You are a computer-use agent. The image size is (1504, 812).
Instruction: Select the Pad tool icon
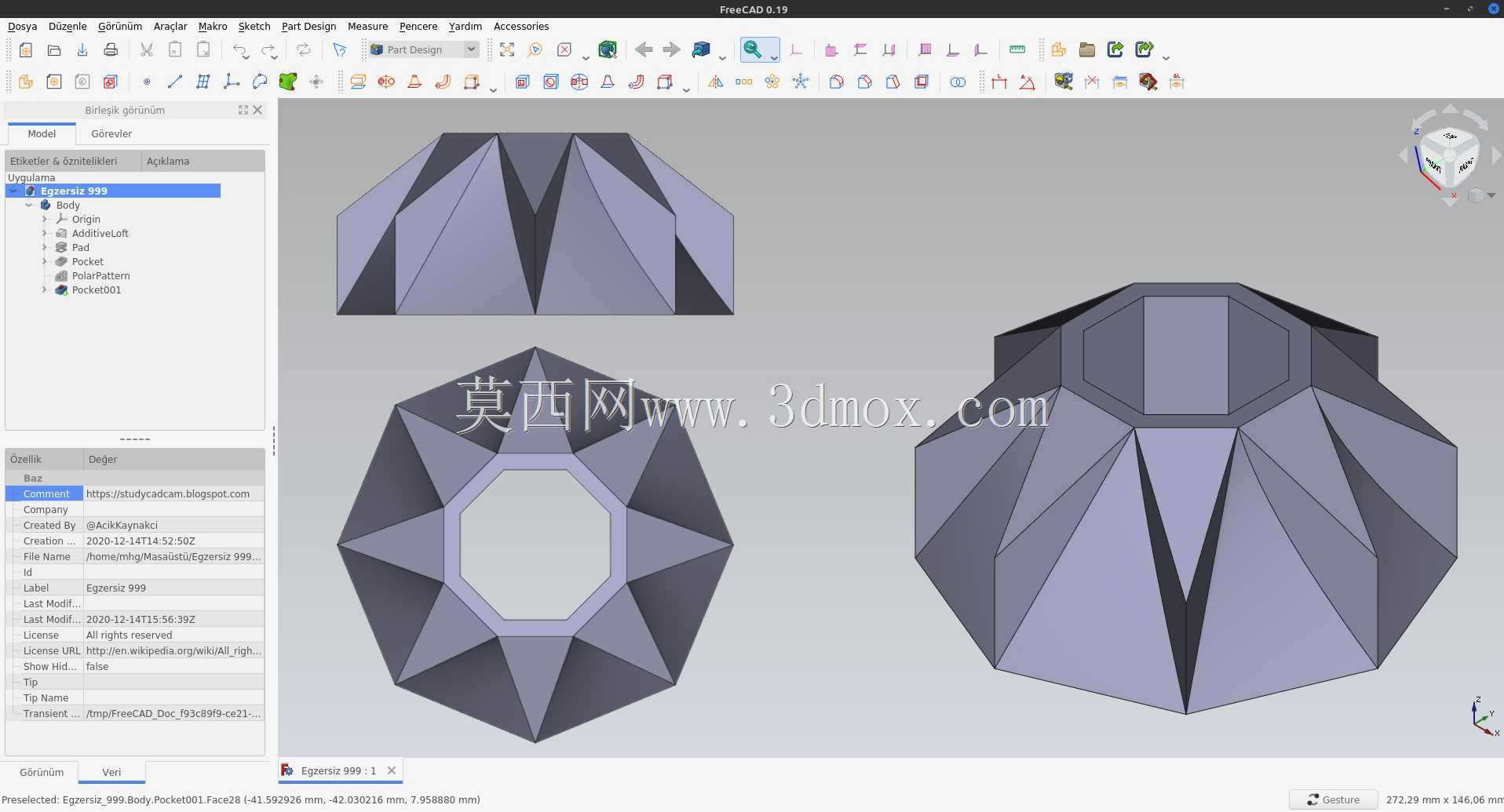click(x=358, y=82)
